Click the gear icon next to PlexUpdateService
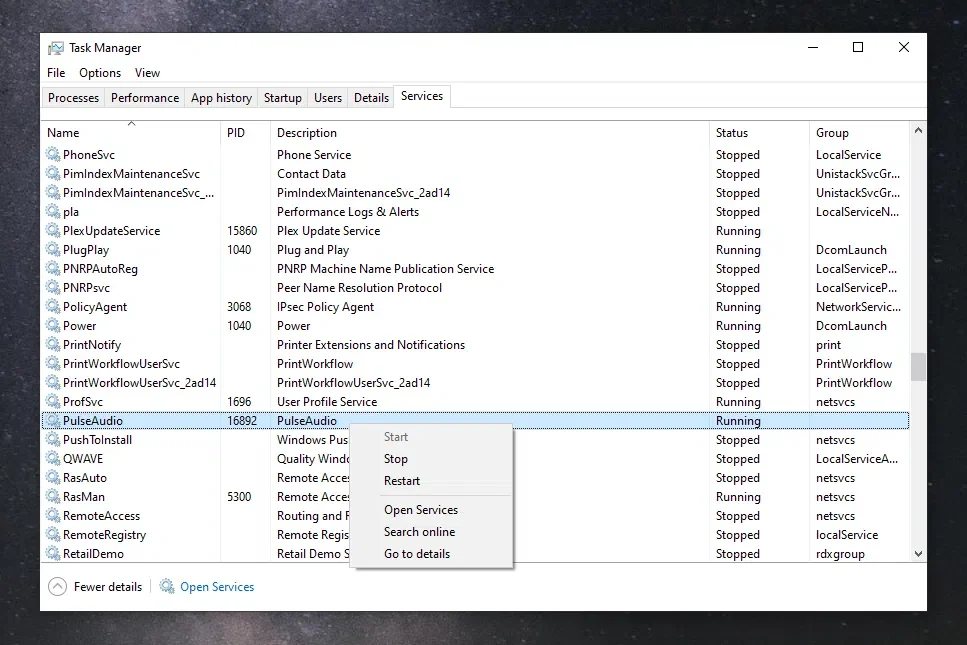 point(53,231)
